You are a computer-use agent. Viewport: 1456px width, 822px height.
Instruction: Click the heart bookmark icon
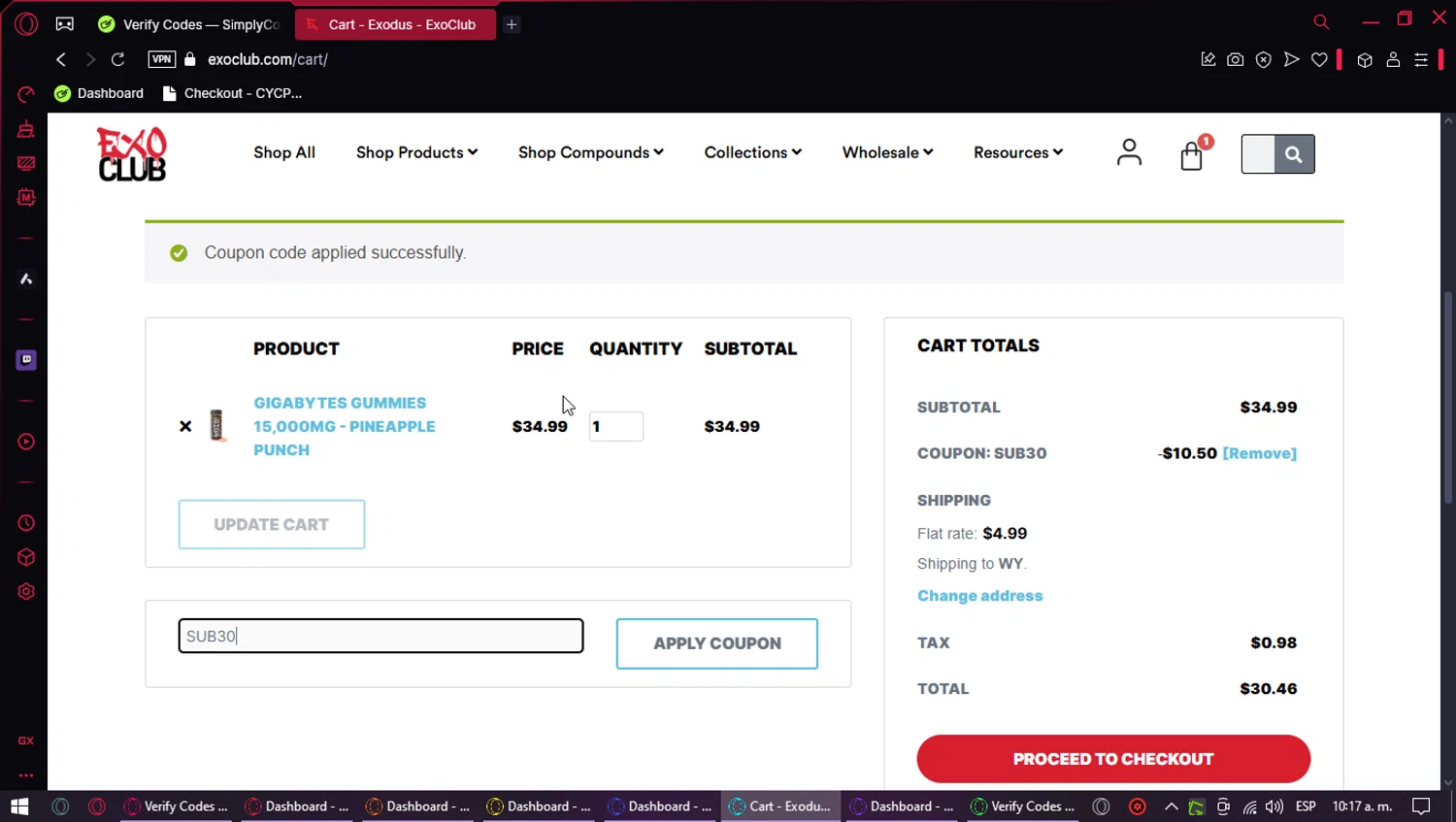(1319, 59)
